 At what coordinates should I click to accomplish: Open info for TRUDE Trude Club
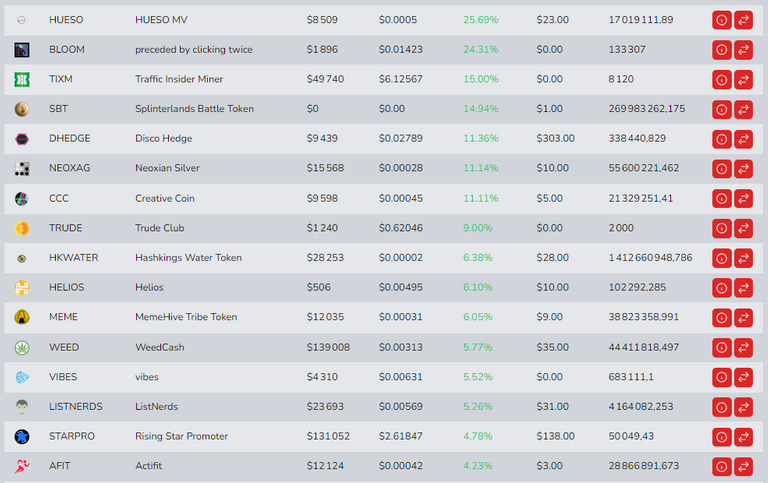coord(721,228)
